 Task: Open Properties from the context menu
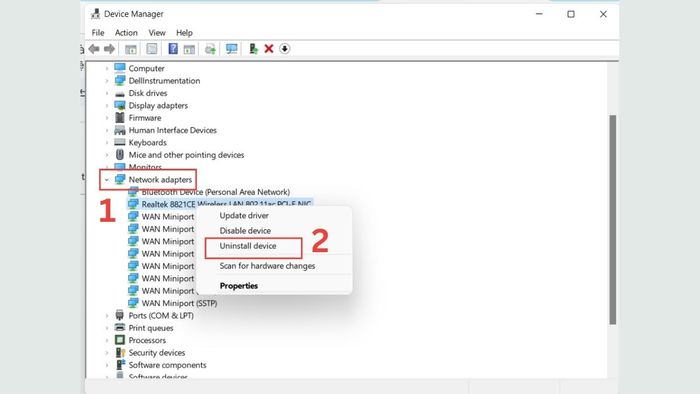[x=238, y=286]
